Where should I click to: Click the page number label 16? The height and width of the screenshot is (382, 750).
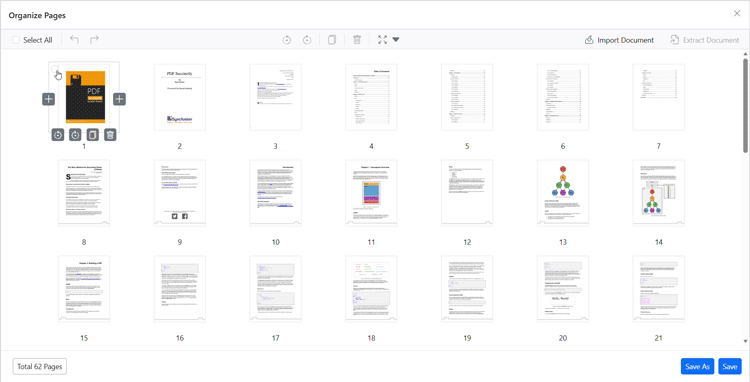click(x=180, y=338)
